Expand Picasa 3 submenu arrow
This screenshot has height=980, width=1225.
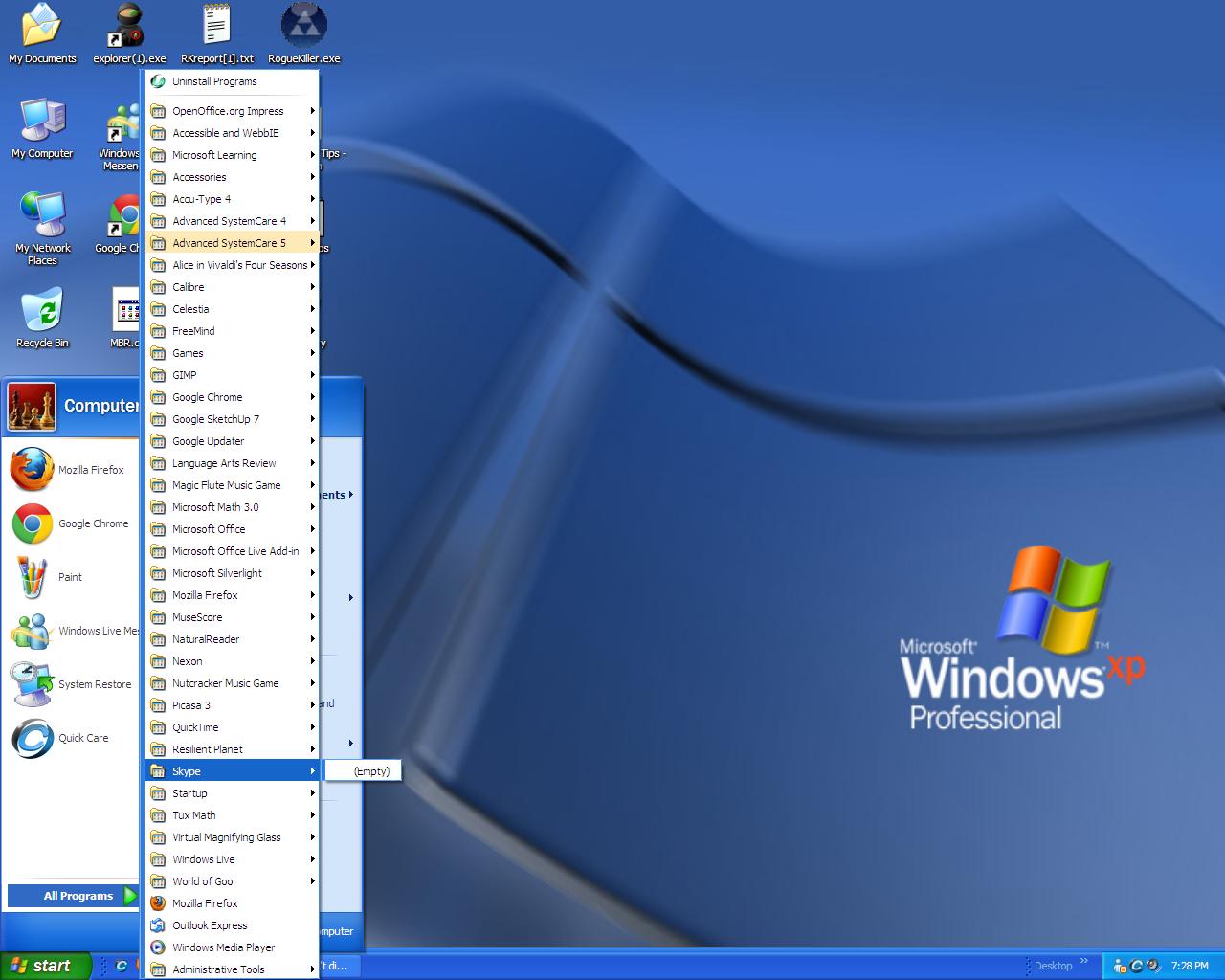point(312,705)
